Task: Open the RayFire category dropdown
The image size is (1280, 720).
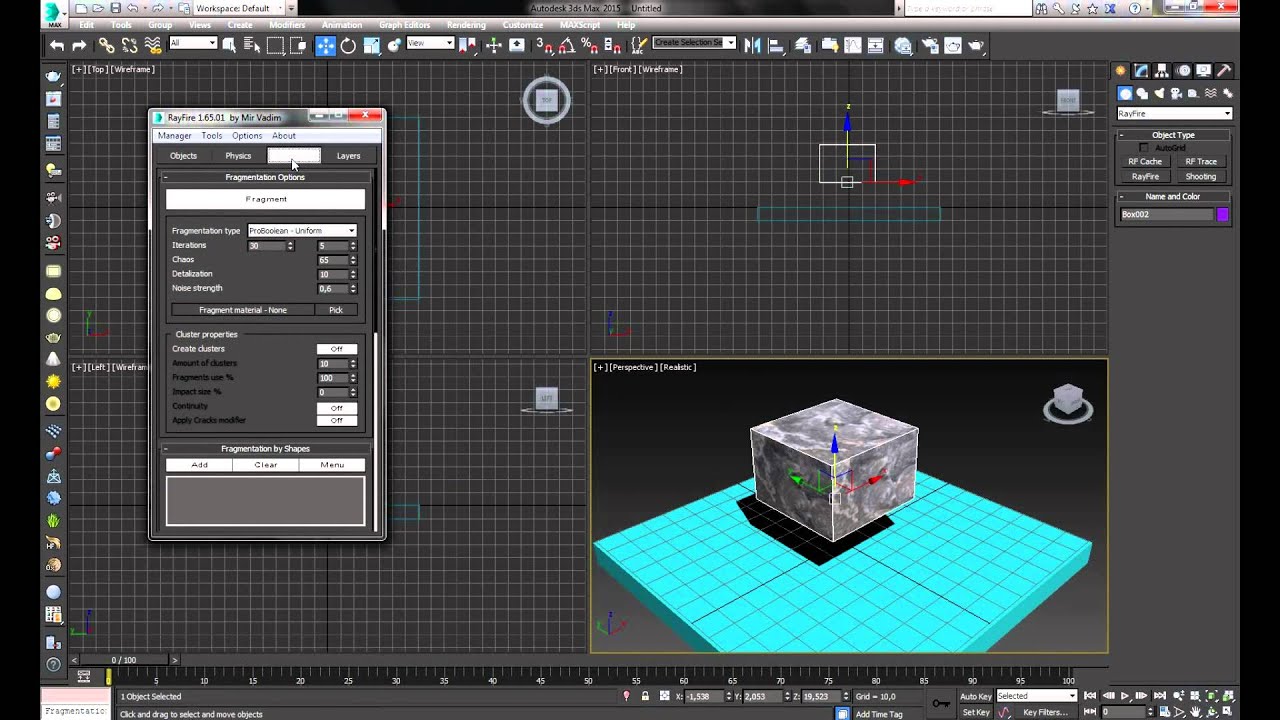Action: [x=1174, y=113]
